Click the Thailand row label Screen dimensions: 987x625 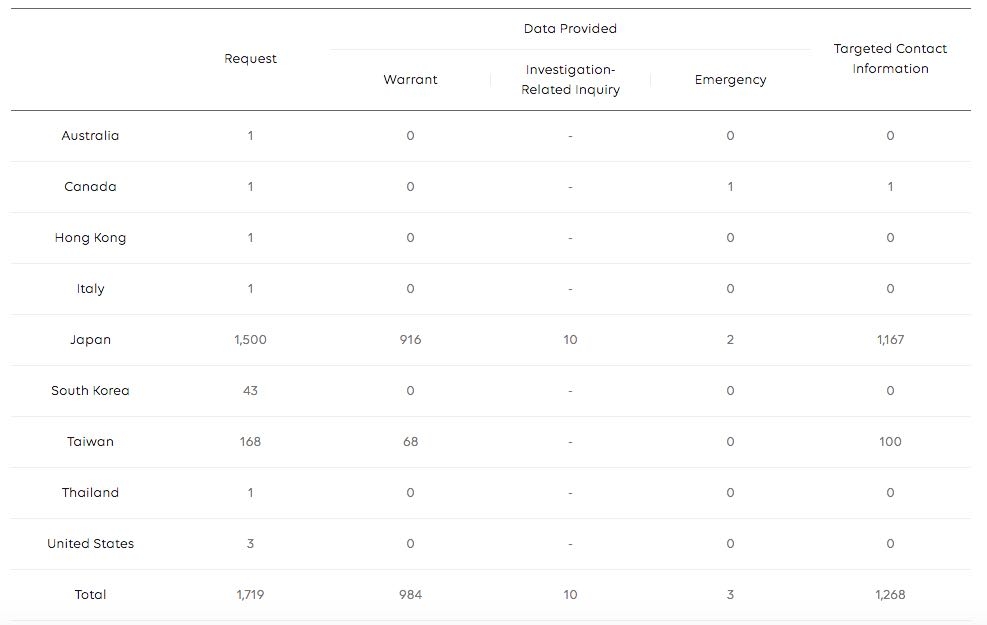click(x=90, y=493)
